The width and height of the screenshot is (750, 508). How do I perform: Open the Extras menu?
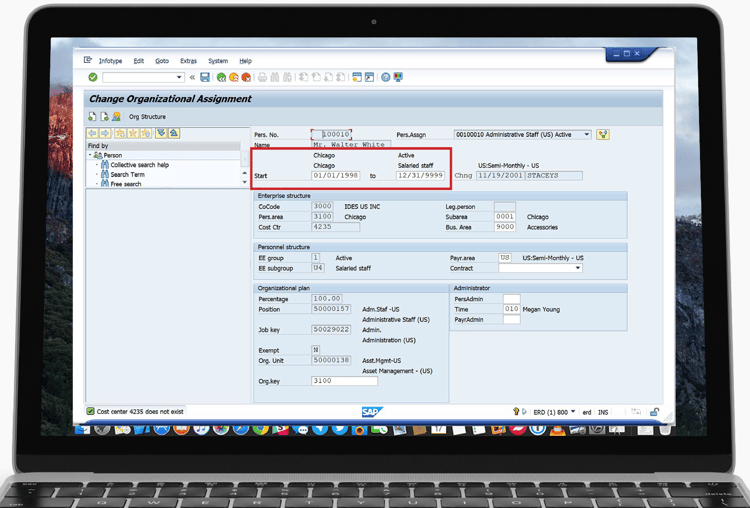(188, 61)
